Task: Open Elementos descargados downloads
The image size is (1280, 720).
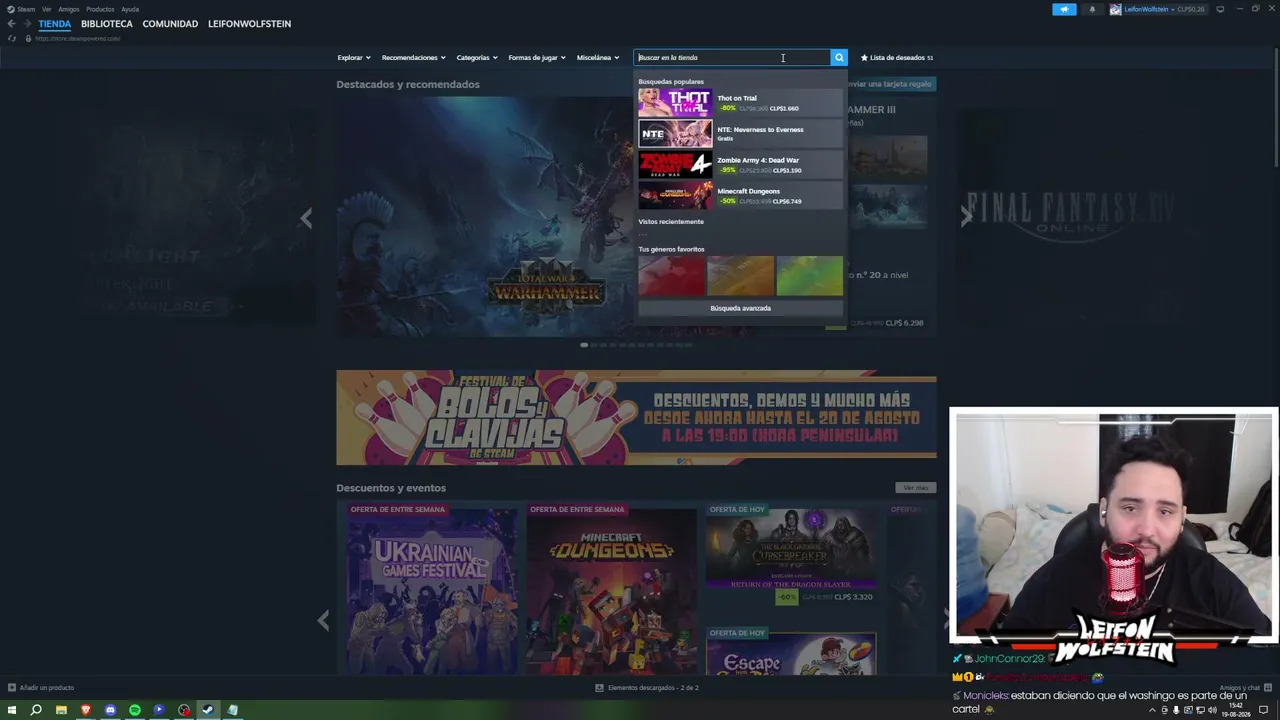Action: click(653, 688)
